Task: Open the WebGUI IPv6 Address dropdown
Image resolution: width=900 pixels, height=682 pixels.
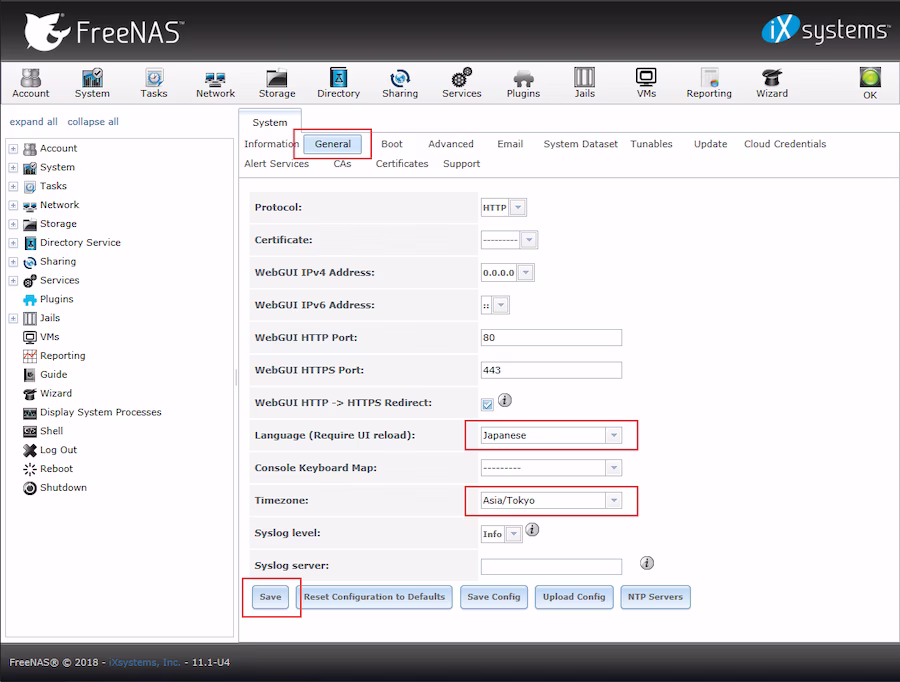Action: click(x=501, y=305)
